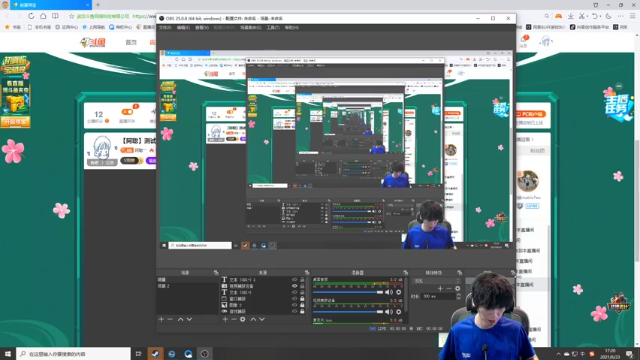
Task: Open new browser tab with plus
Action: [98, 5]
